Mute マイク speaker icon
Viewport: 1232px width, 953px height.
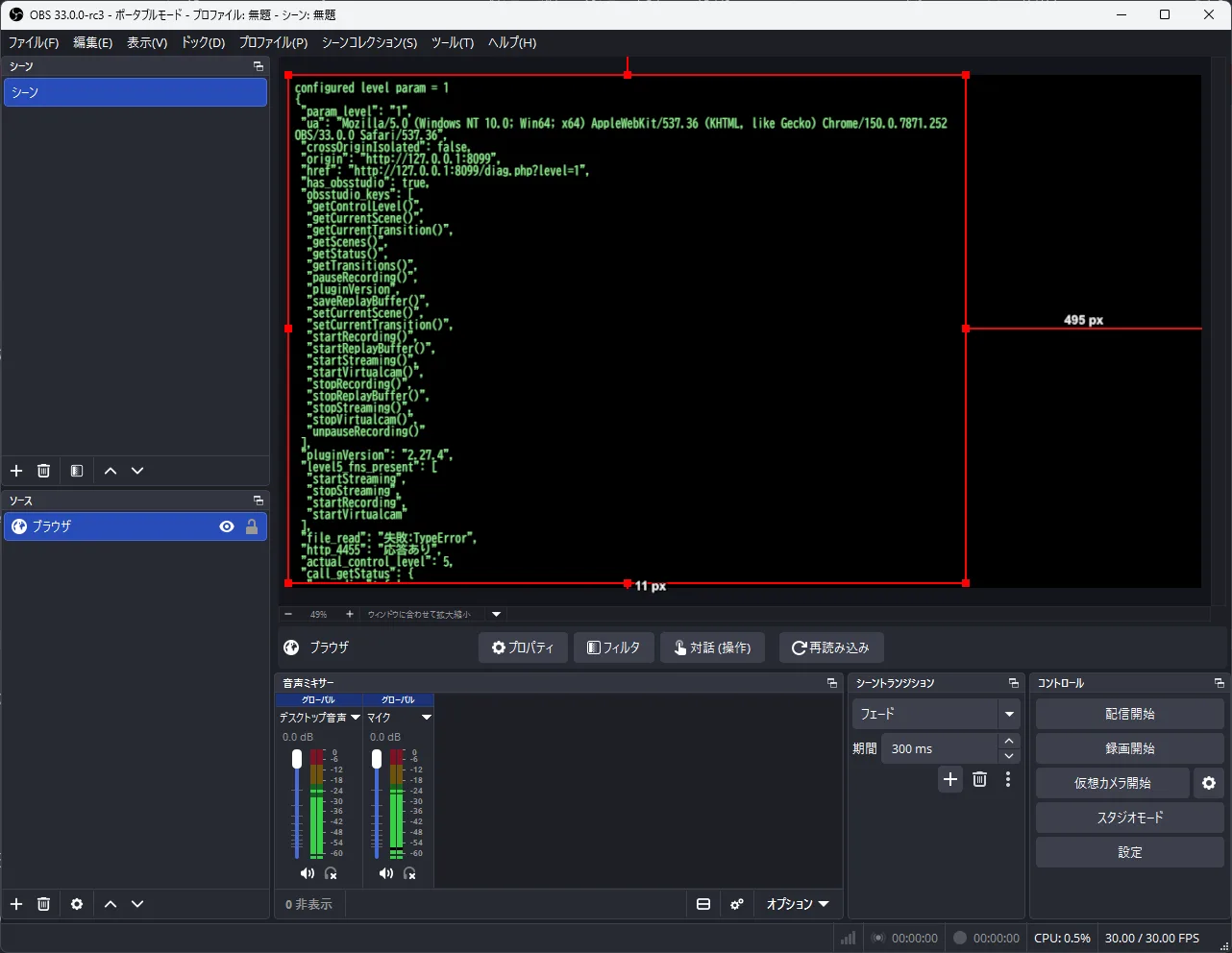(385, 873)
